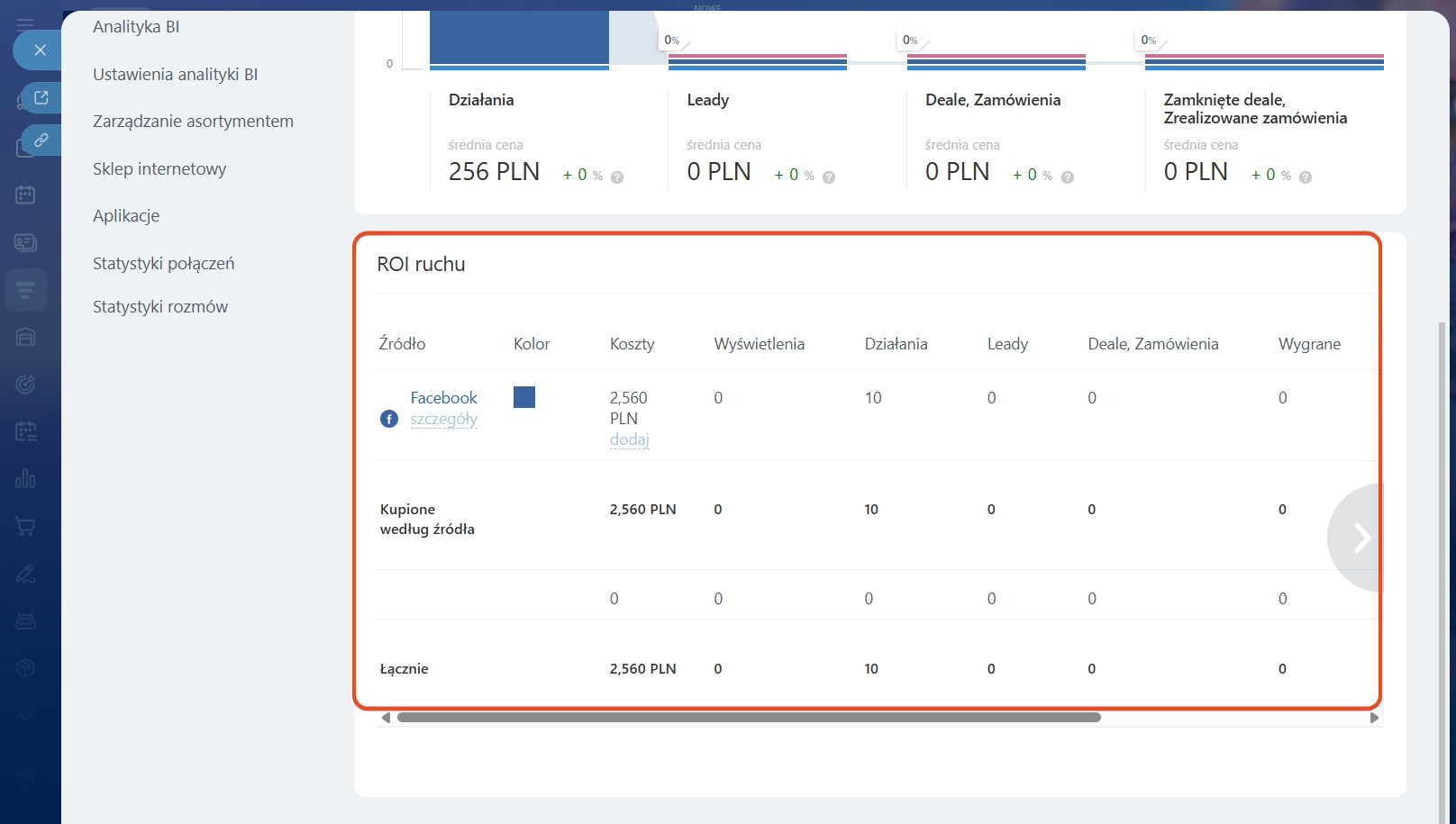
Task: Copy link using chain icon
Action: point(41,140)
